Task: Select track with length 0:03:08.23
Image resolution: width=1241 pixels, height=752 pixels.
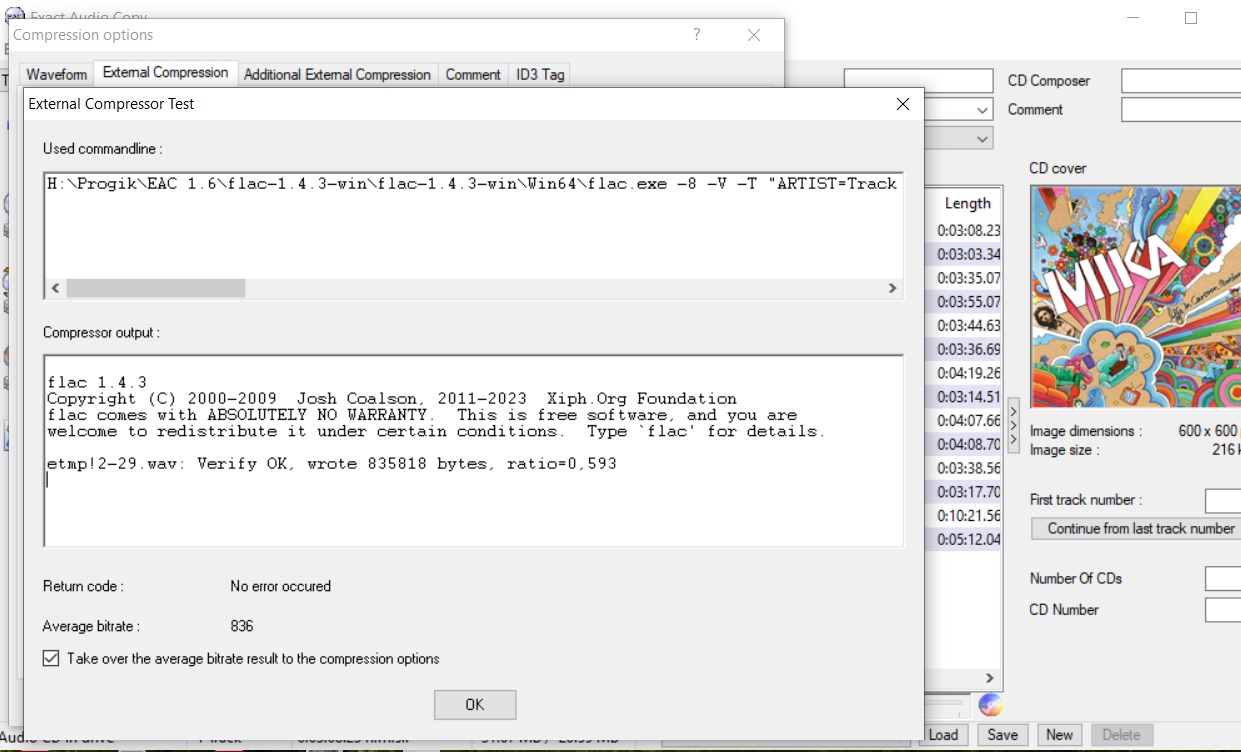Action: [968, 230]
